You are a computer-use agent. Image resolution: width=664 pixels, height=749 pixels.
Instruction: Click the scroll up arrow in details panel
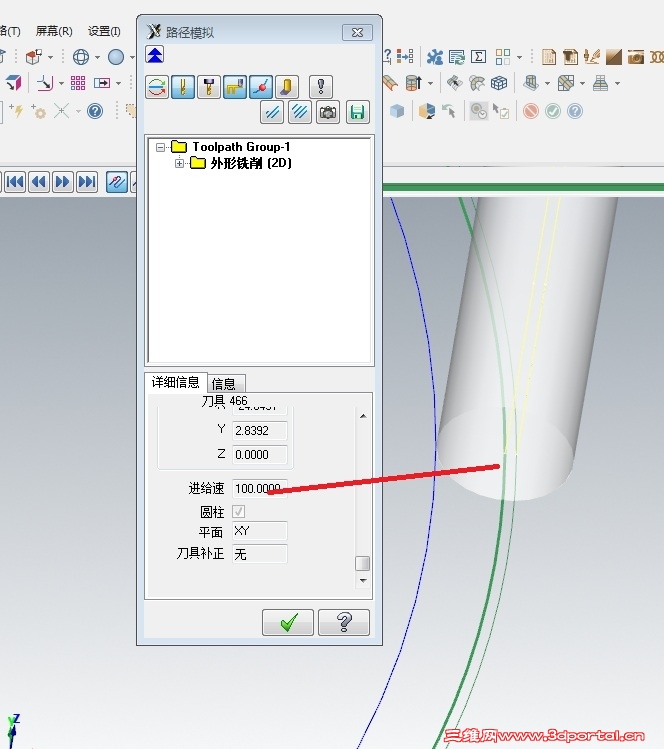coord(363,416)
